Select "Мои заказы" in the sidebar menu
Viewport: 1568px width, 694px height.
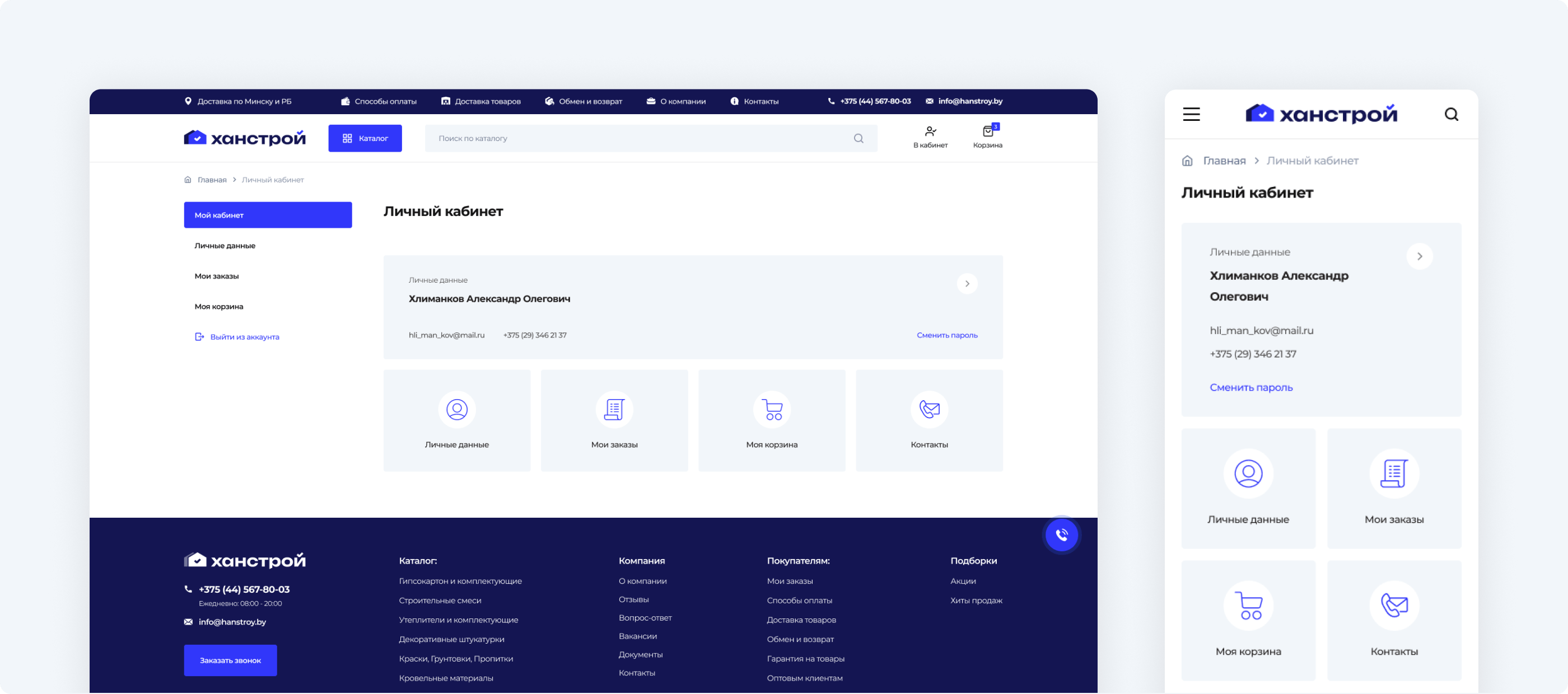[217, 276]
